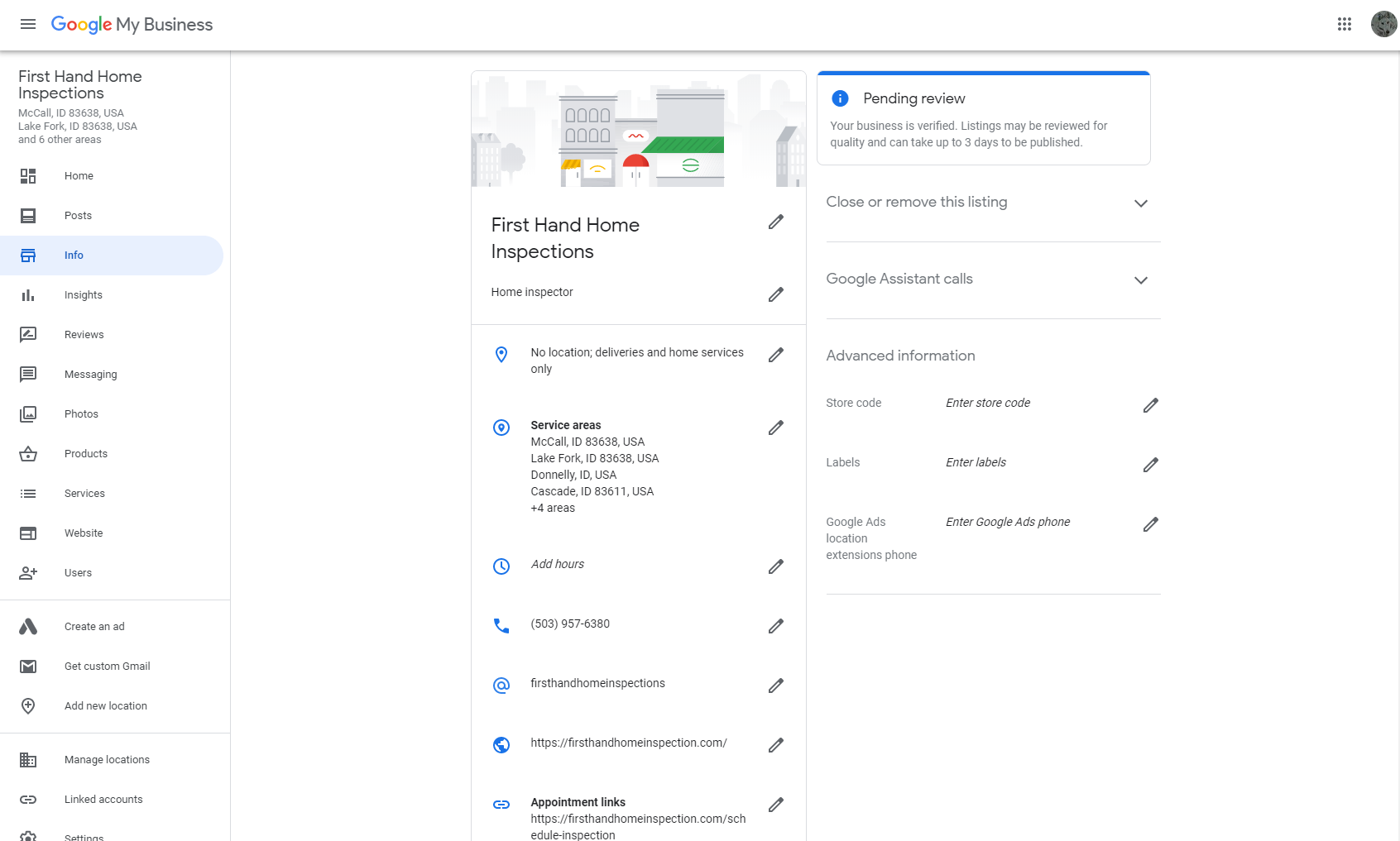Click the Create an ad icon
The height and width of the screenshot is (841, 1400).
(x=28, y=627)
